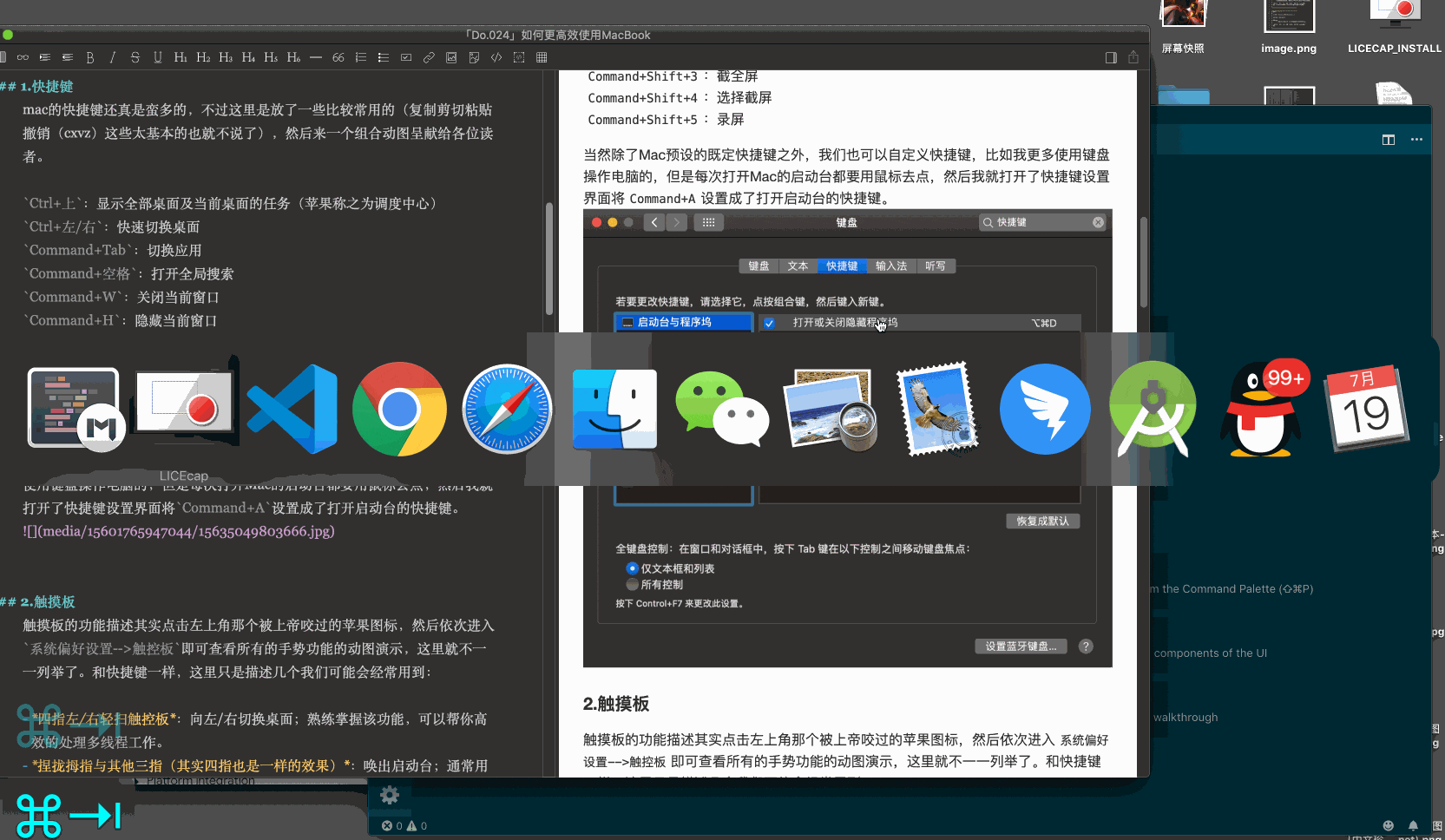Insert a heading 3 with H3 icon
1445x840 pixels.
pos(226,57)
